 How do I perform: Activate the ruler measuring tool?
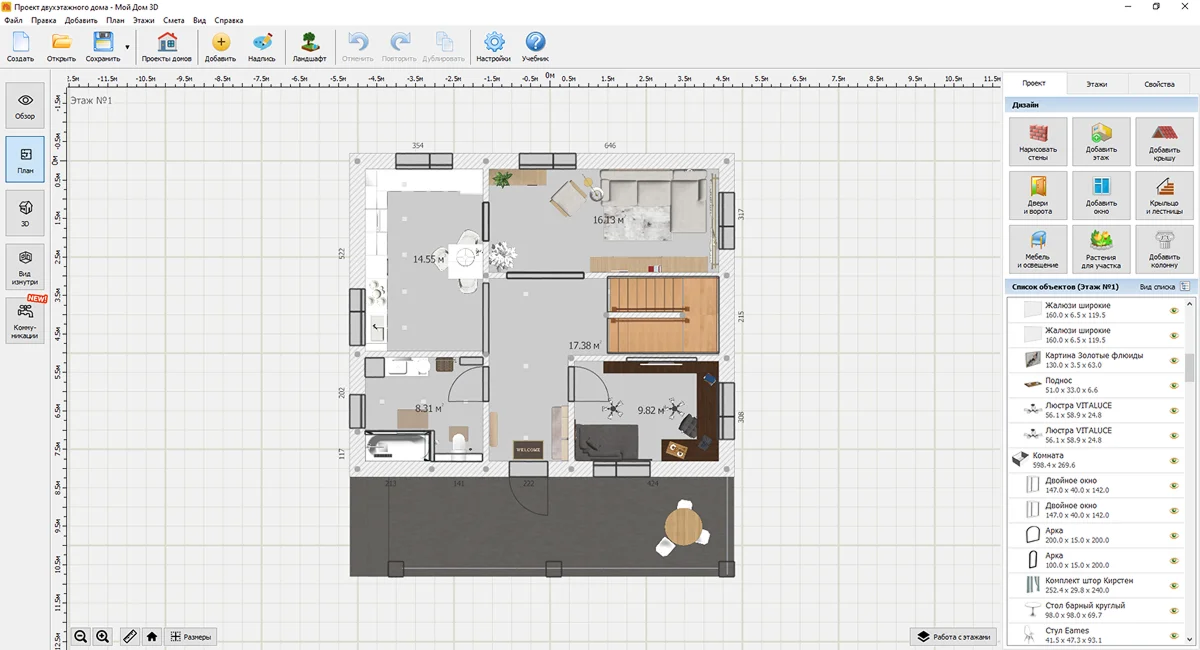coord(130,636)
